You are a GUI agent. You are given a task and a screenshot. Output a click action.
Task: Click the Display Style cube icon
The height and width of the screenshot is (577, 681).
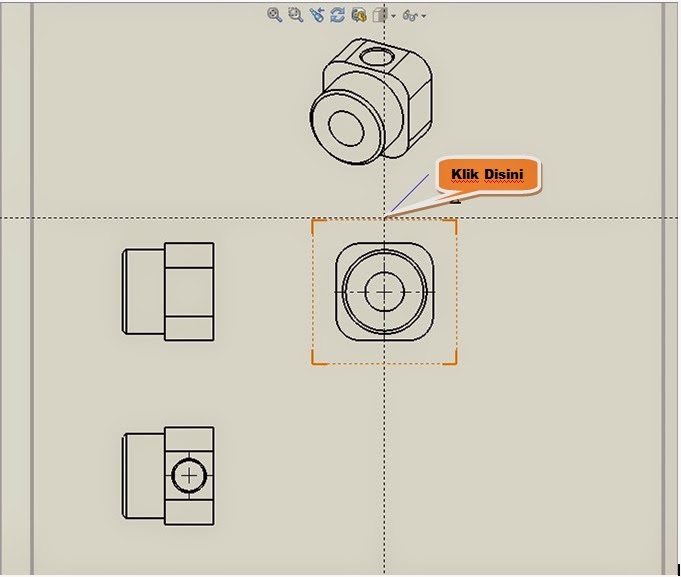380,15
